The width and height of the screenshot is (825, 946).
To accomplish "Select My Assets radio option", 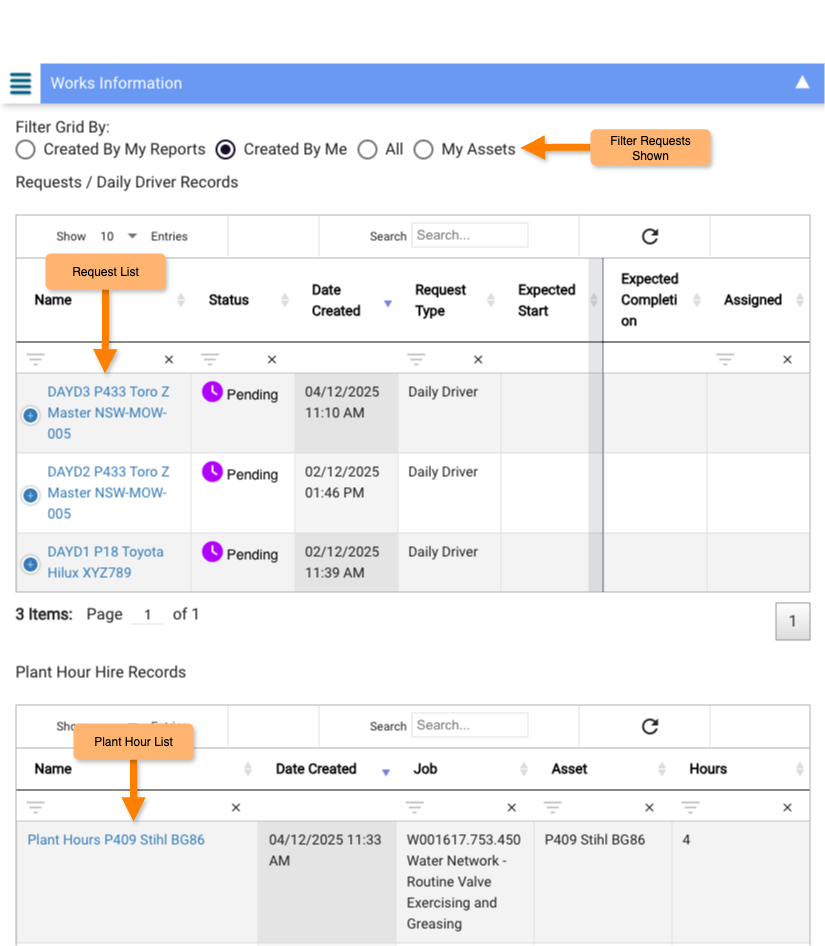I will tap(424, 149).
